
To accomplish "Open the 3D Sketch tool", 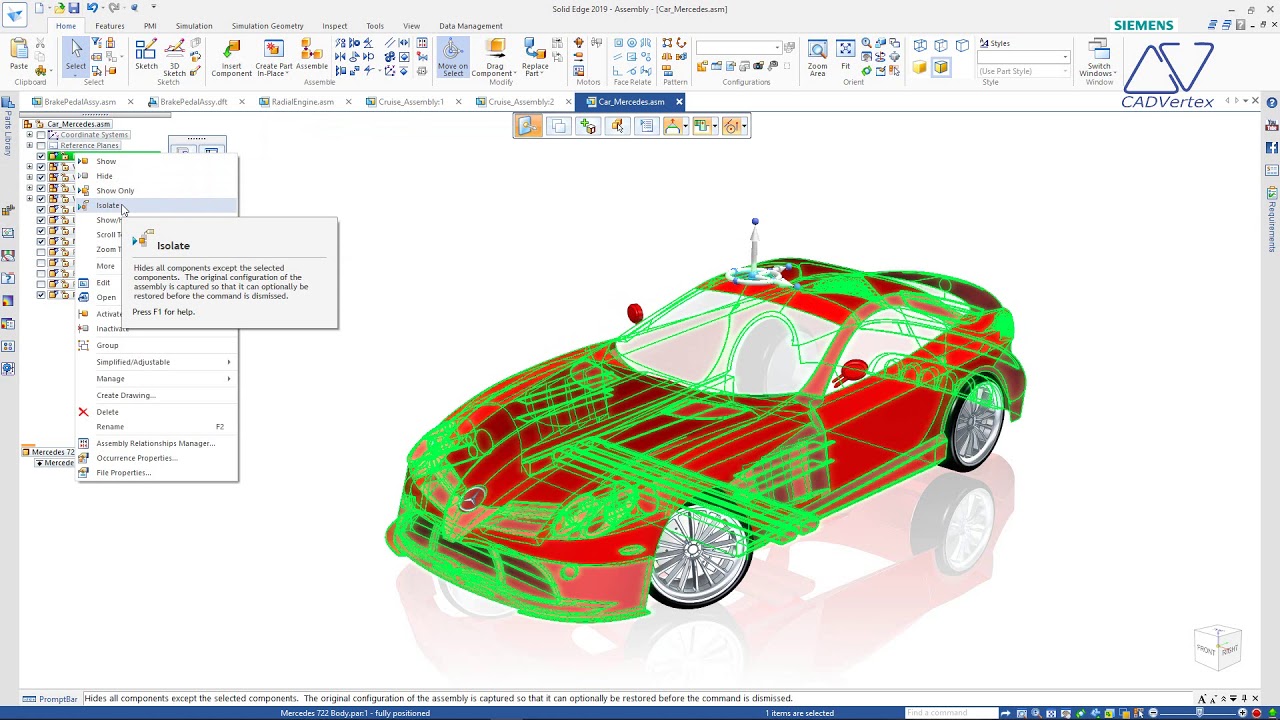I will point(174,58).
